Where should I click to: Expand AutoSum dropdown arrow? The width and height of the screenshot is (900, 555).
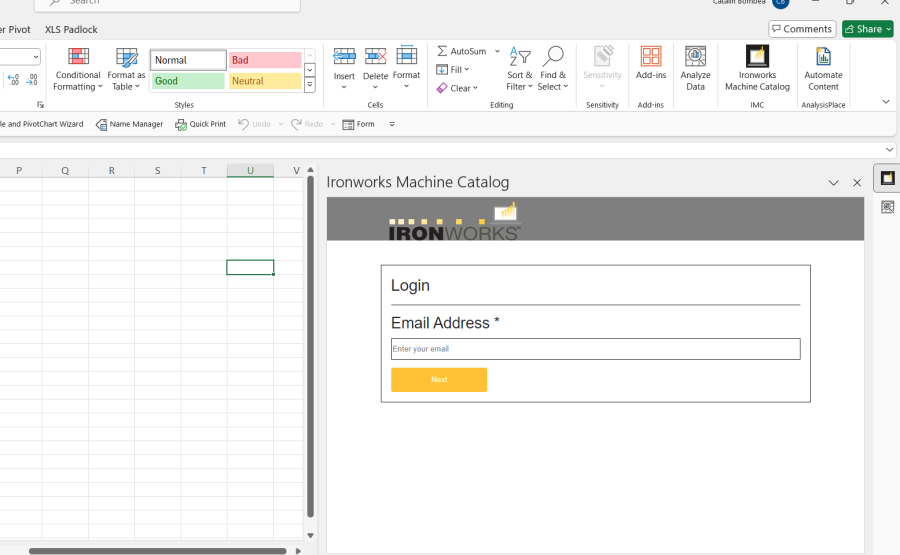tap(497, 51)
